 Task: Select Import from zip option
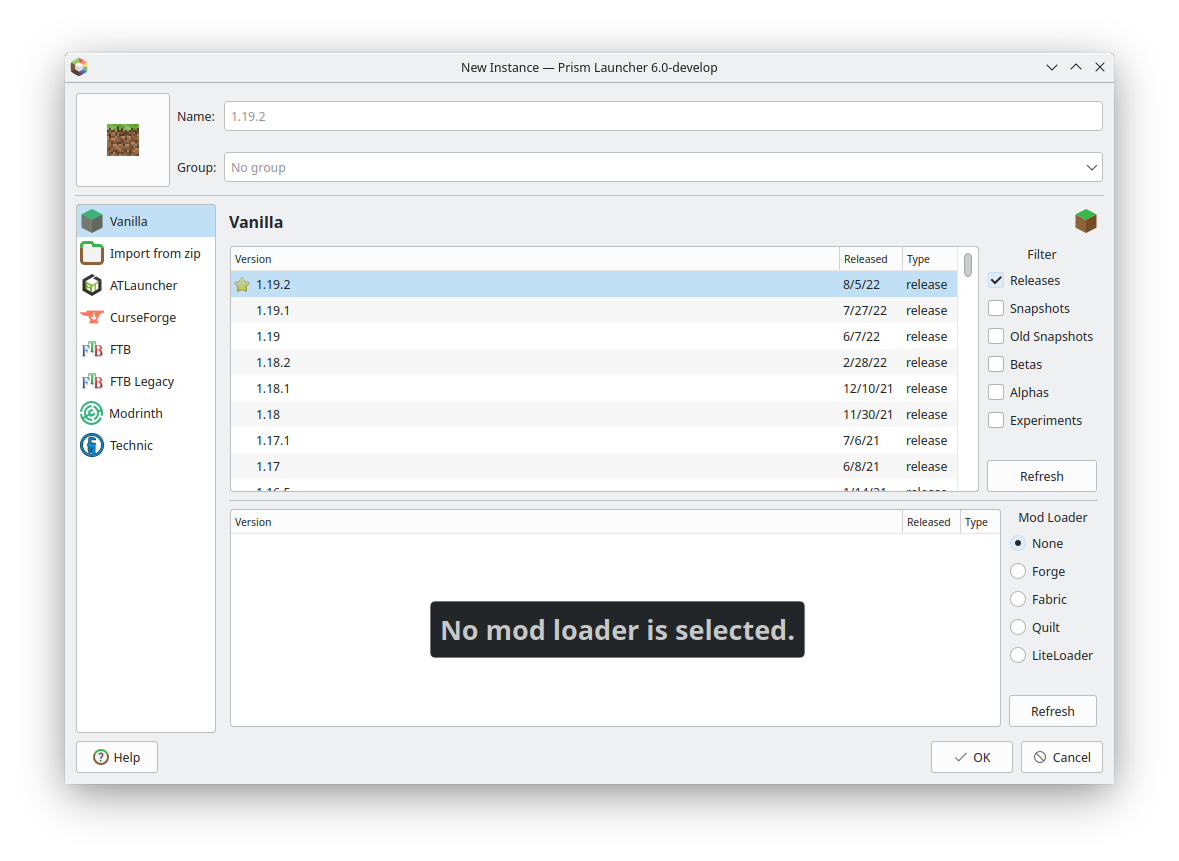[154, 253]
